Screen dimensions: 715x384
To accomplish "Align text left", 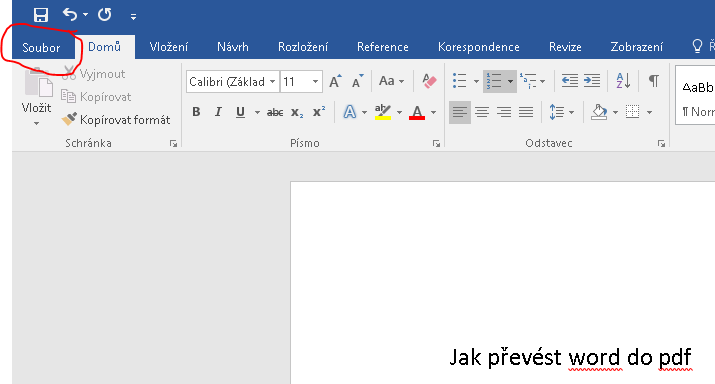I will pos(460,112).
